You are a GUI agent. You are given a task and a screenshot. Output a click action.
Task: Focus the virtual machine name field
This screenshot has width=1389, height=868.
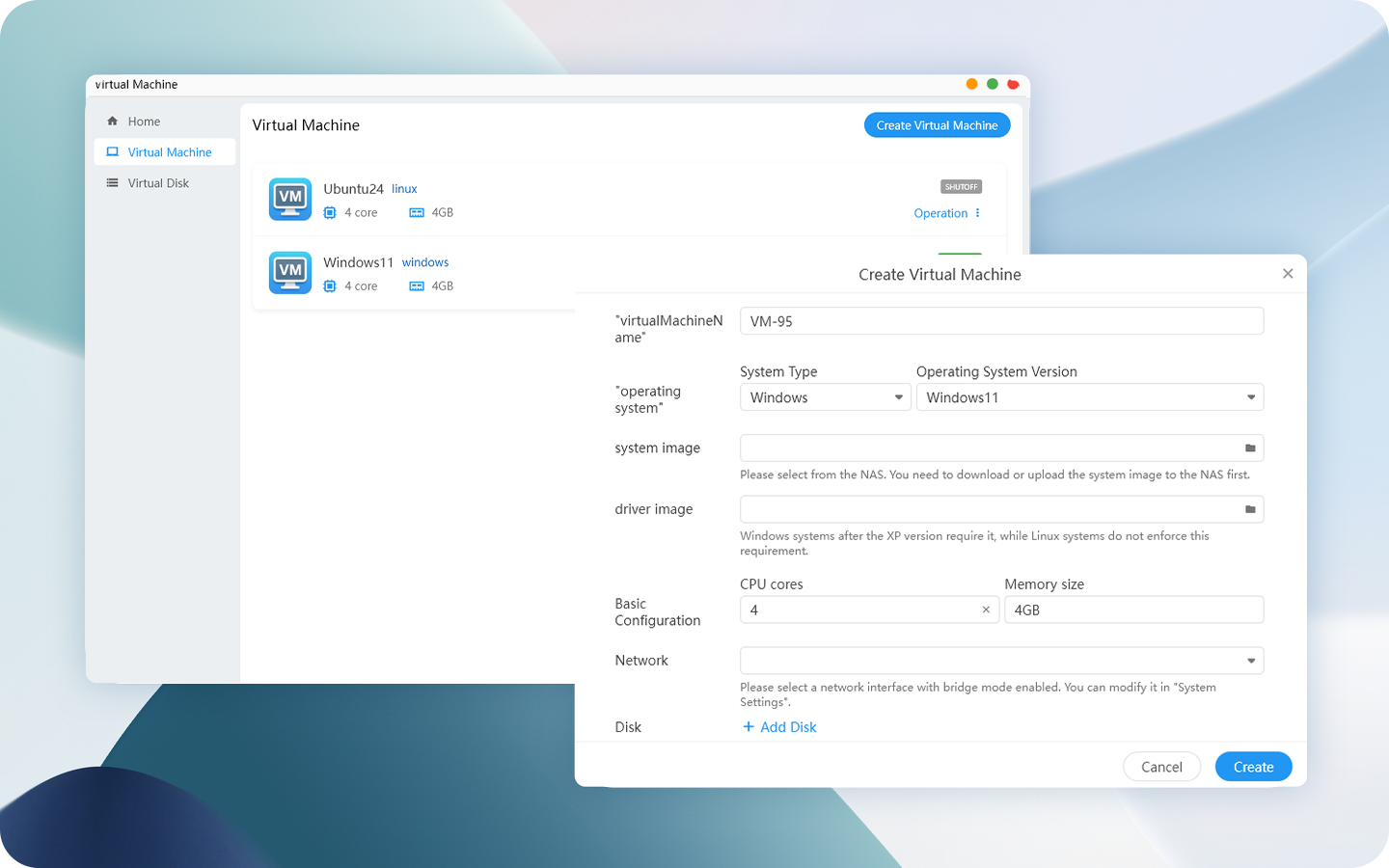(1001, 321)
